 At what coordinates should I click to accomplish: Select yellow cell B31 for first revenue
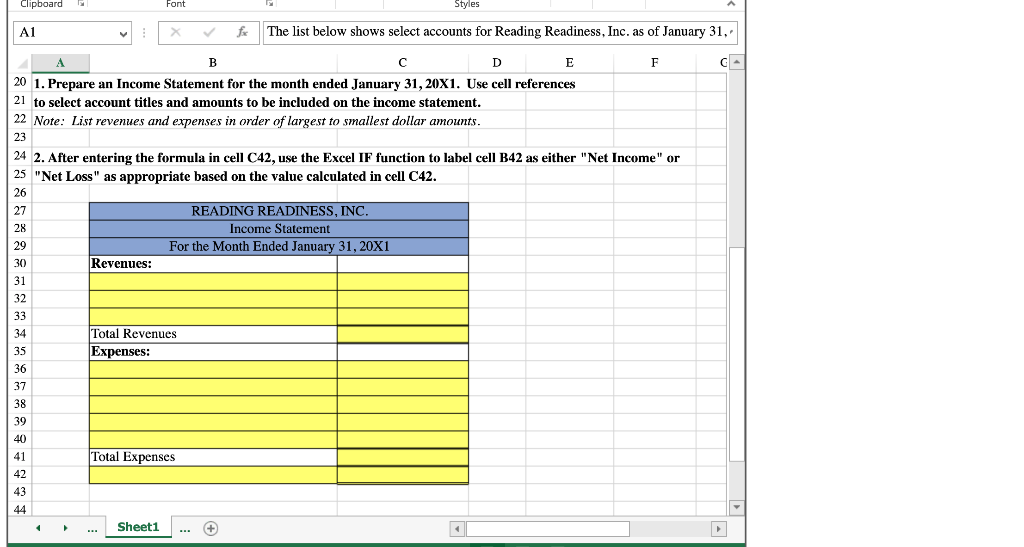pyautogui.click(x=213, y=281)
